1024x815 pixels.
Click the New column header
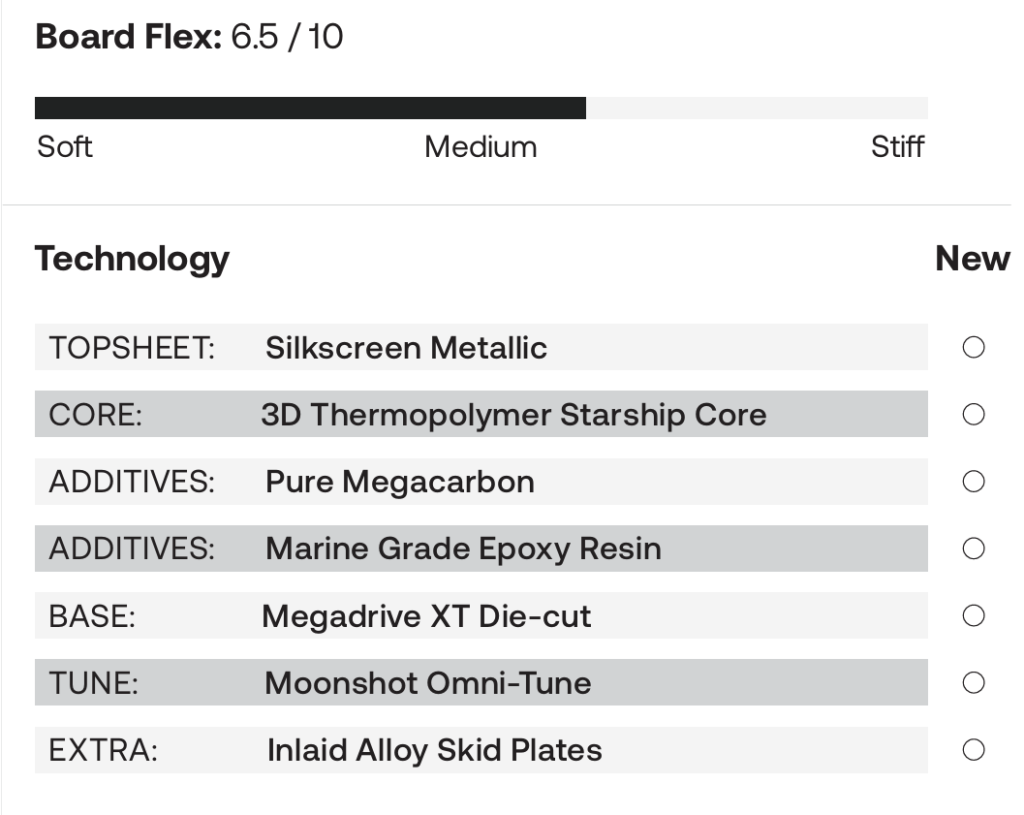click(972, 260)
